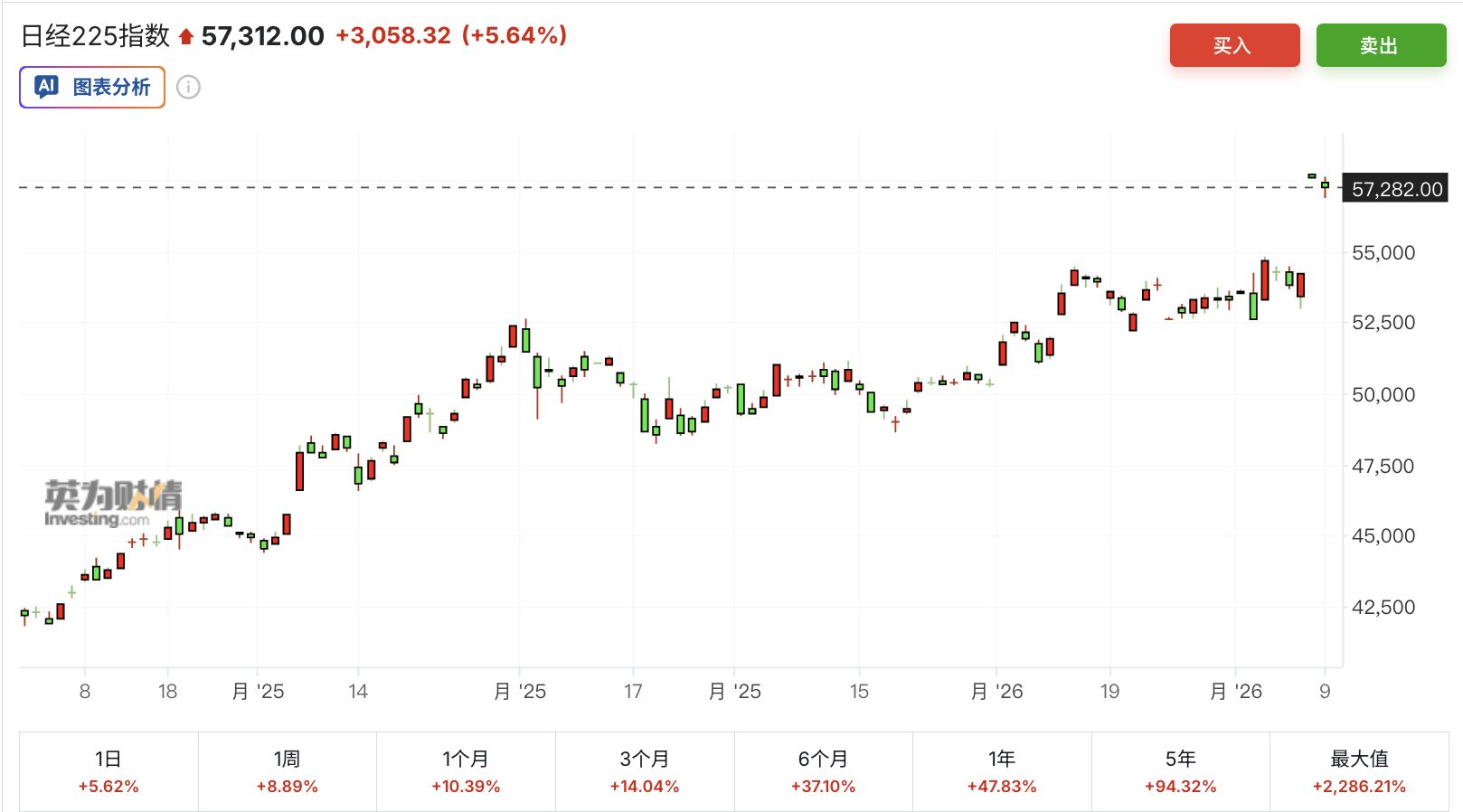Click the 42,500 price axis label
This screenshot has width=1463, height=812.
coord(1383,608)
